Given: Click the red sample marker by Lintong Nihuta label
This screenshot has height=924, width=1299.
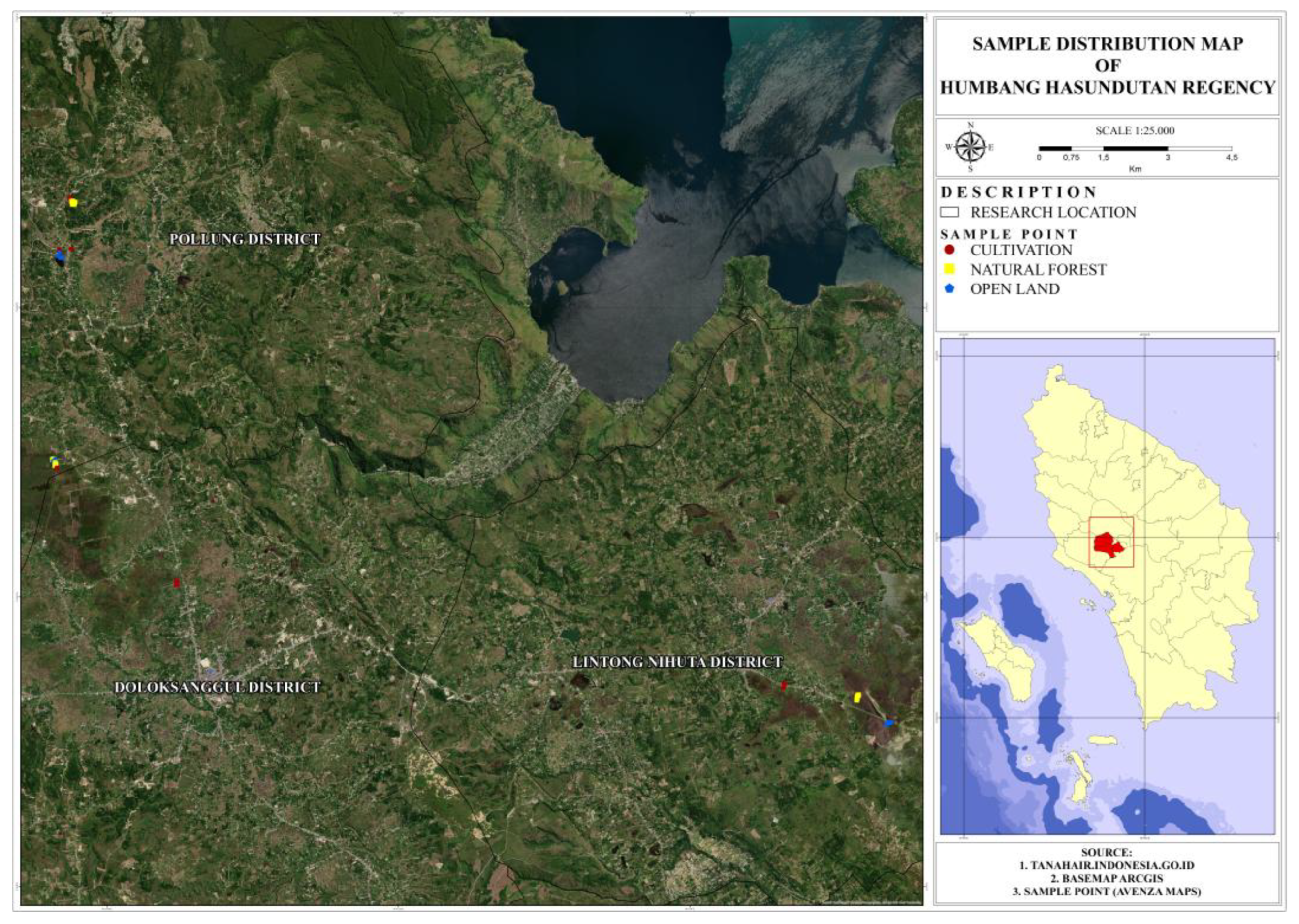Looking at the screenshot, I should (x=784, y=686).
